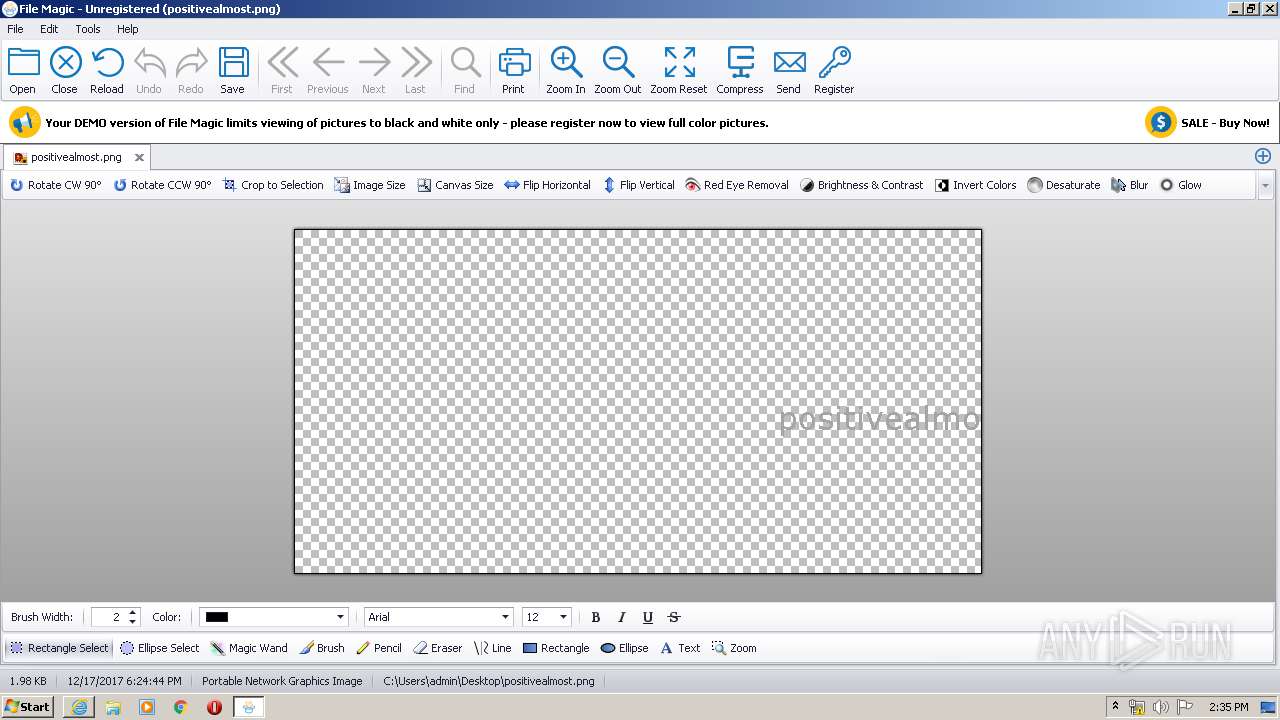The image size is (1280, 720).
Task: Select the Zoom tool in bottom toolbar
Action: [734, 648]
